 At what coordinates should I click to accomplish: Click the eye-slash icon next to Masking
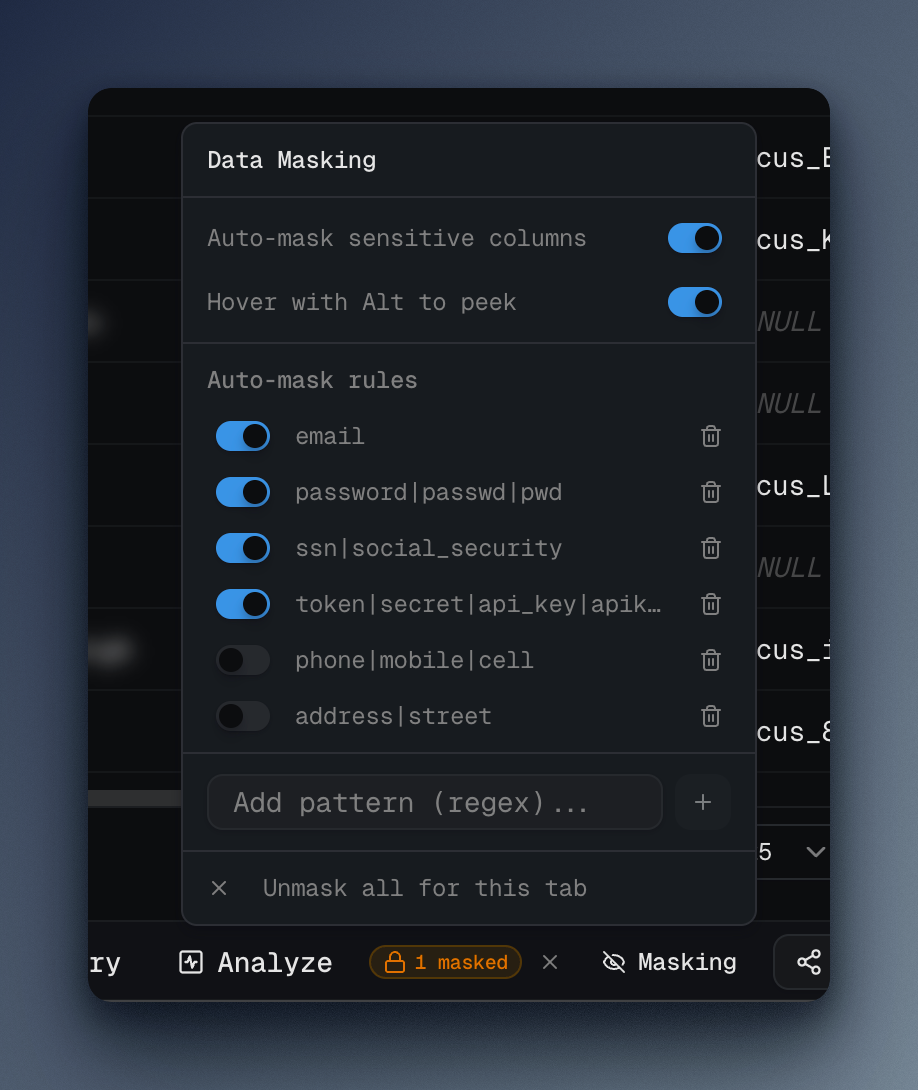tap(612, 962)
